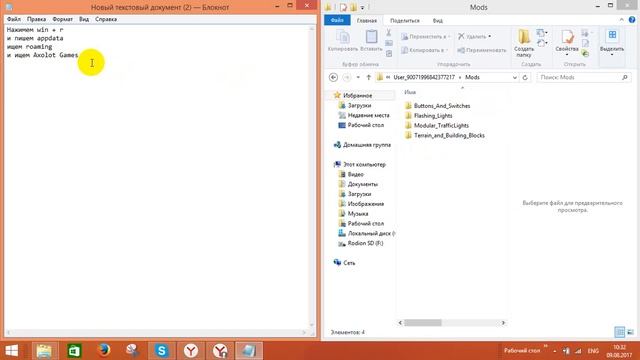Open recent locations dropdown arrow
640x360 pixels.
point(358,77)
